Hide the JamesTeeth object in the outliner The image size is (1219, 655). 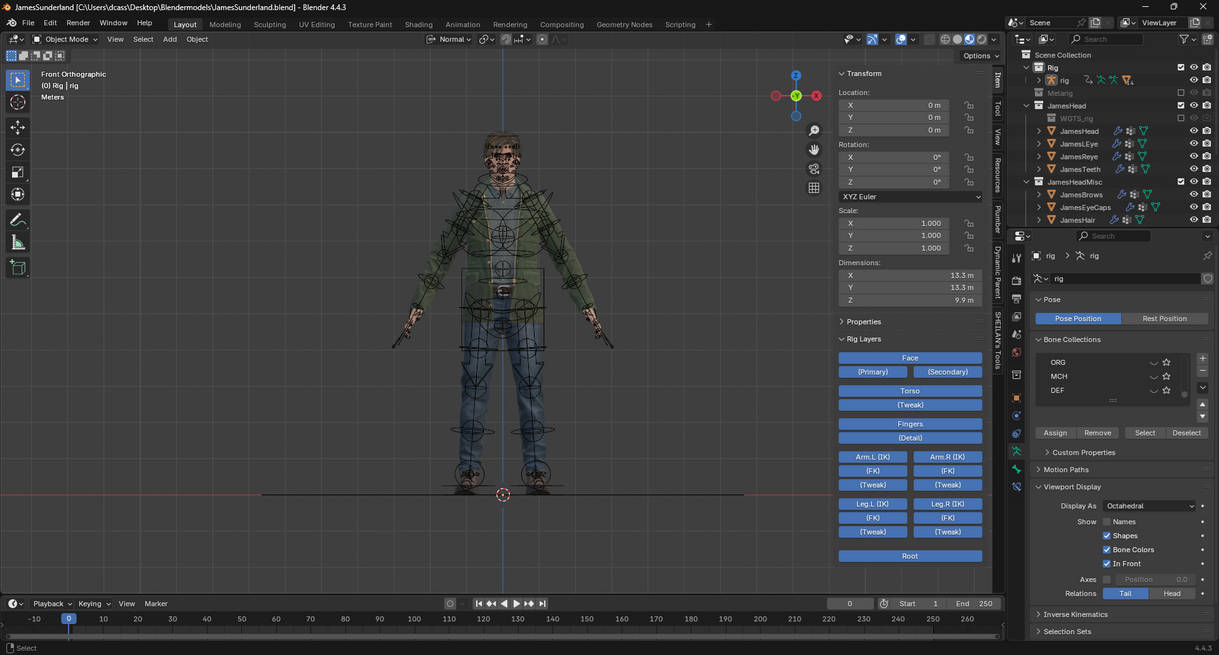(1193, 168)
